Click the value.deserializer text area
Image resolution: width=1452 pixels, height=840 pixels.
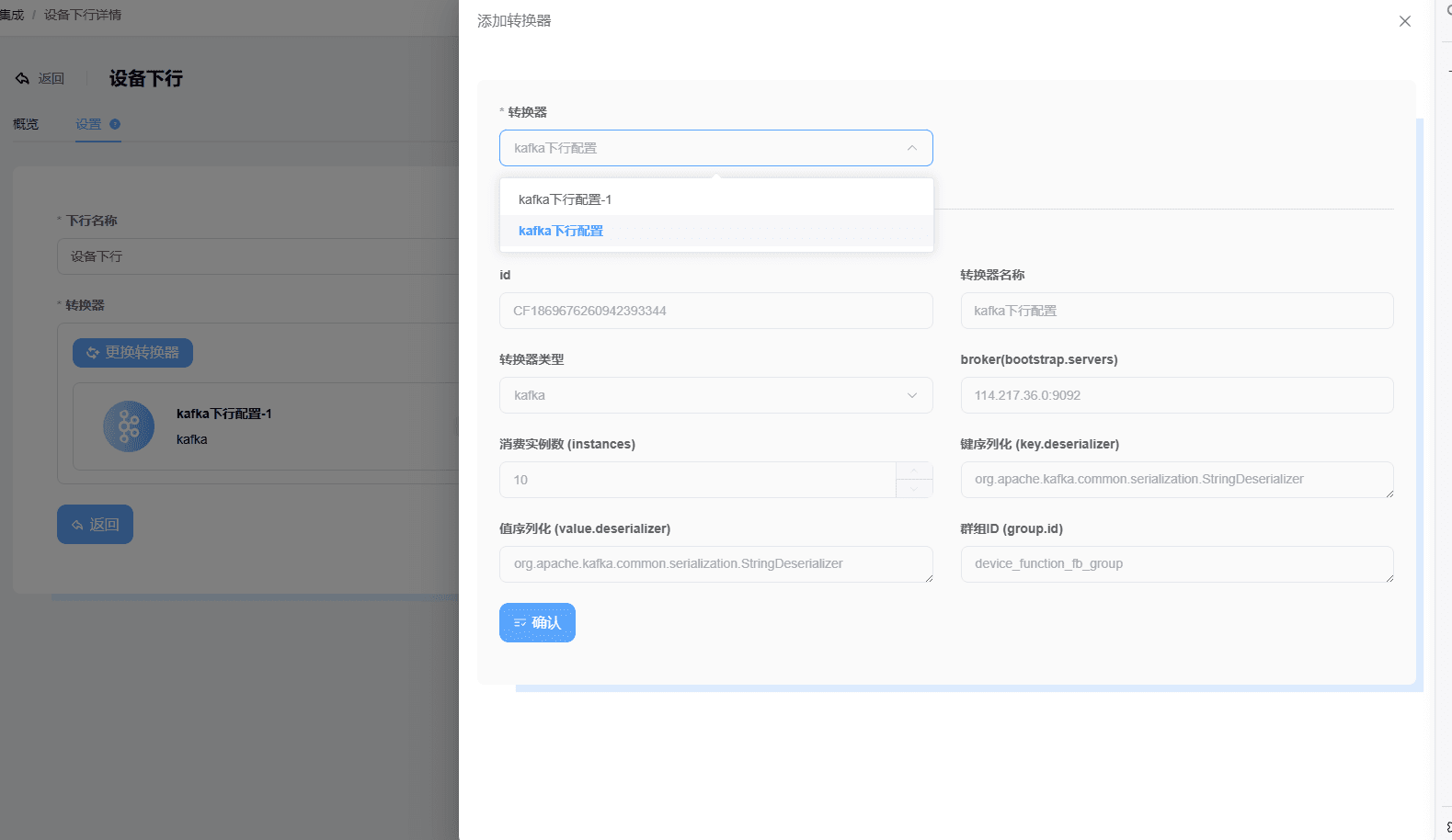pos(716,564)
